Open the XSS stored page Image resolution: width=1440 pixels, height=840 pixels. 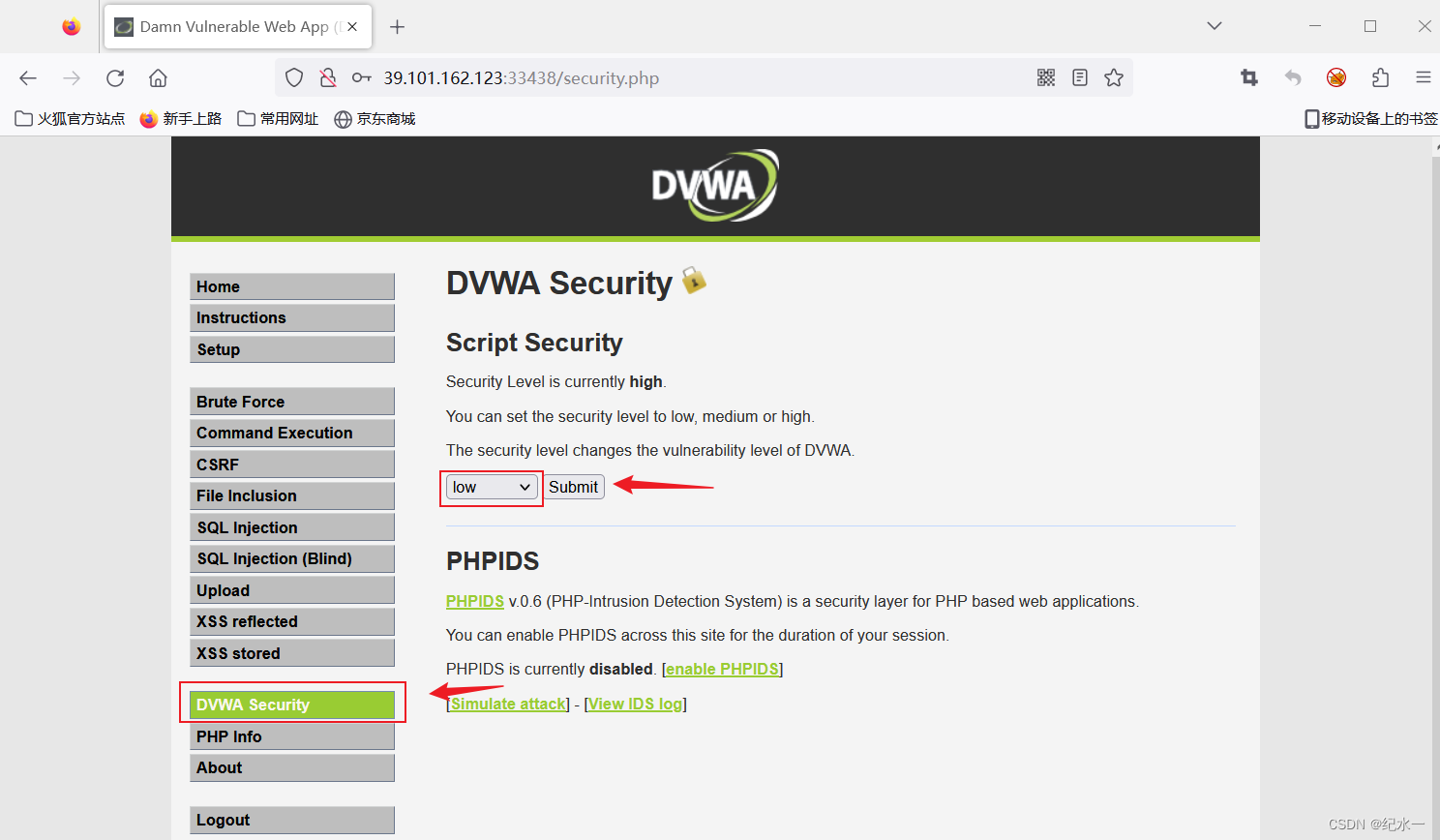tap(292, 653)
